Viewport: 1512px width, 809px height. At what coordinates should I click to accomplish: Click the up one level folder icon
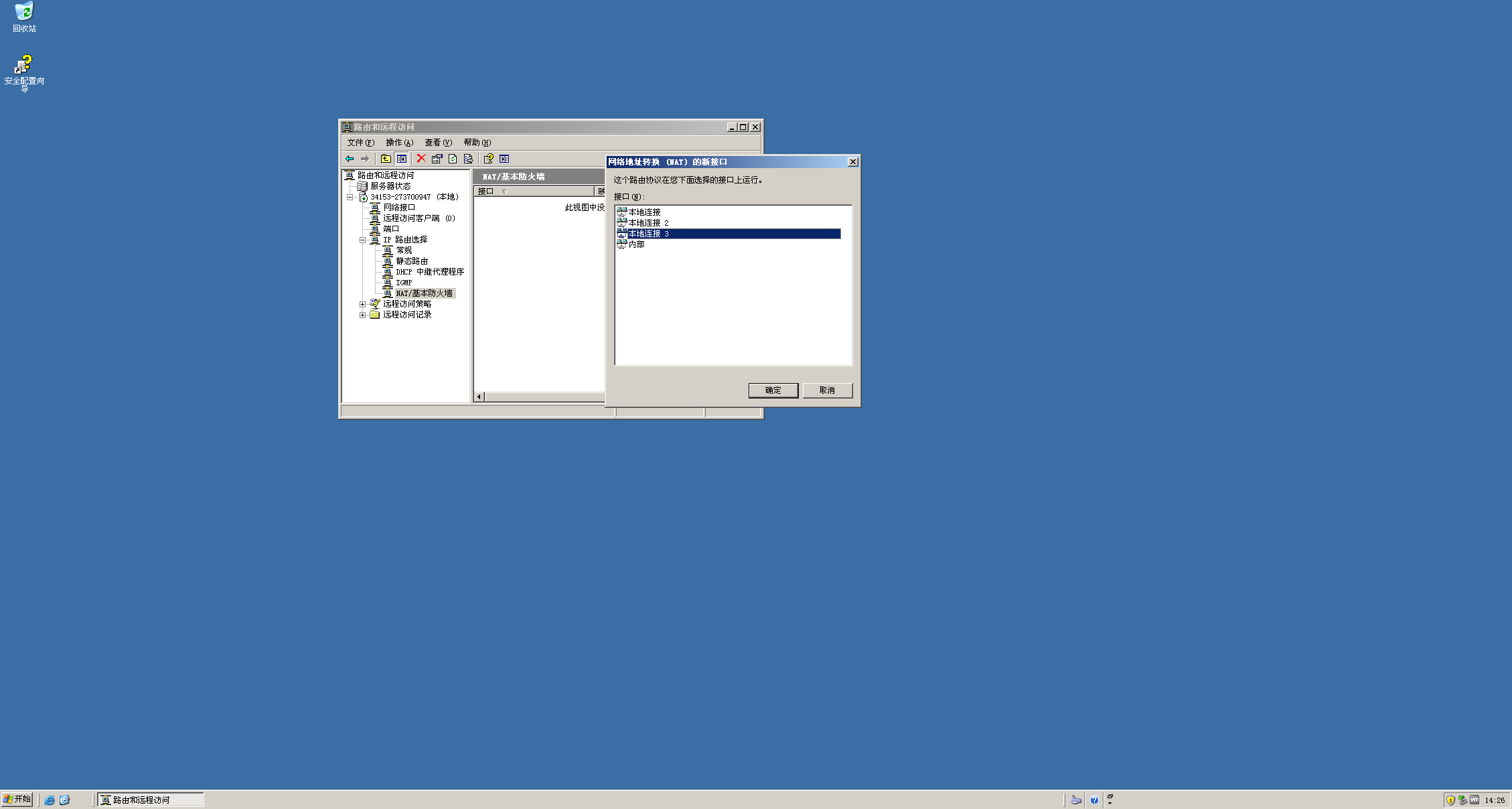point(386,159)
